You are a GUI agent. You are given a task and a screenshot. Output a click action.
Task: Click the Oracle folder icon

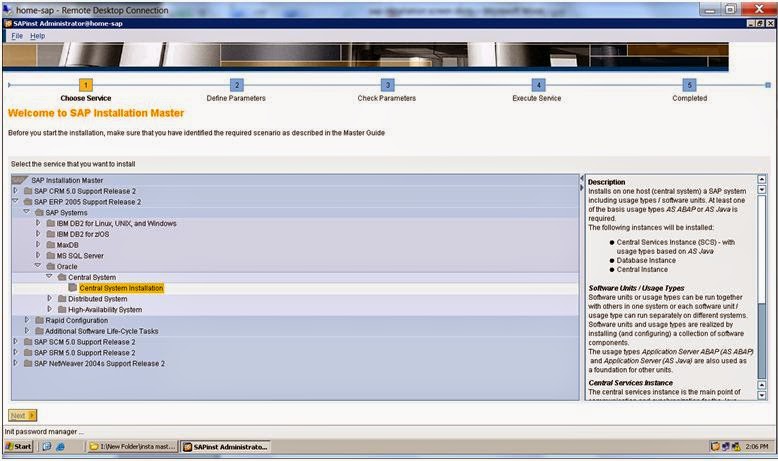click(51, 266)
